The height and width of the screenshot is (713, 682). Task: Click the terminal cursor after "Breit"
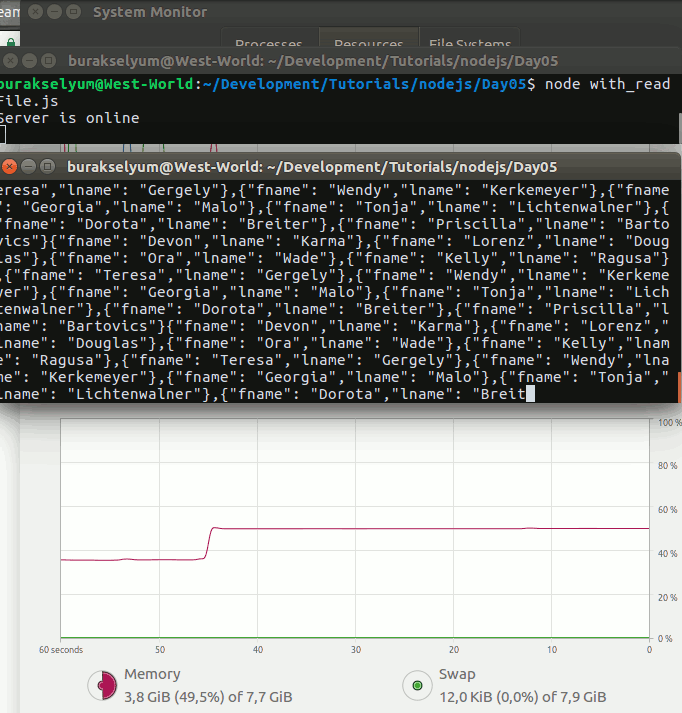click(x=531, y=394)
